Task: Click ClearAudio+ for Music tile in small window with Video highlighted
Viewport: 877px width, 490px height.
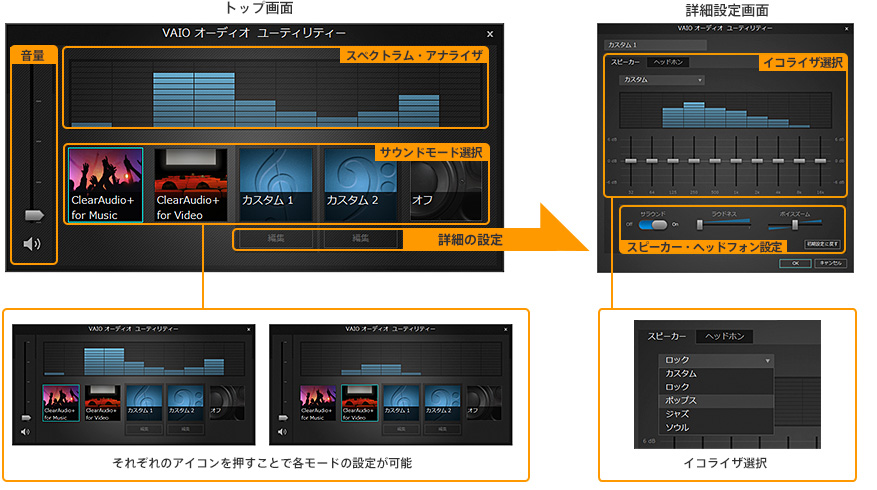Action: point(318,403)
